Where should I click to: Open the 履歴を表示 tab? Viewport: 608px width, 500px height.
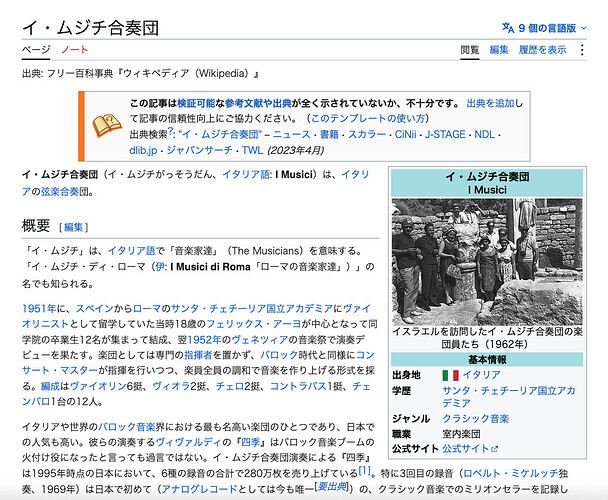pos(542,50)
